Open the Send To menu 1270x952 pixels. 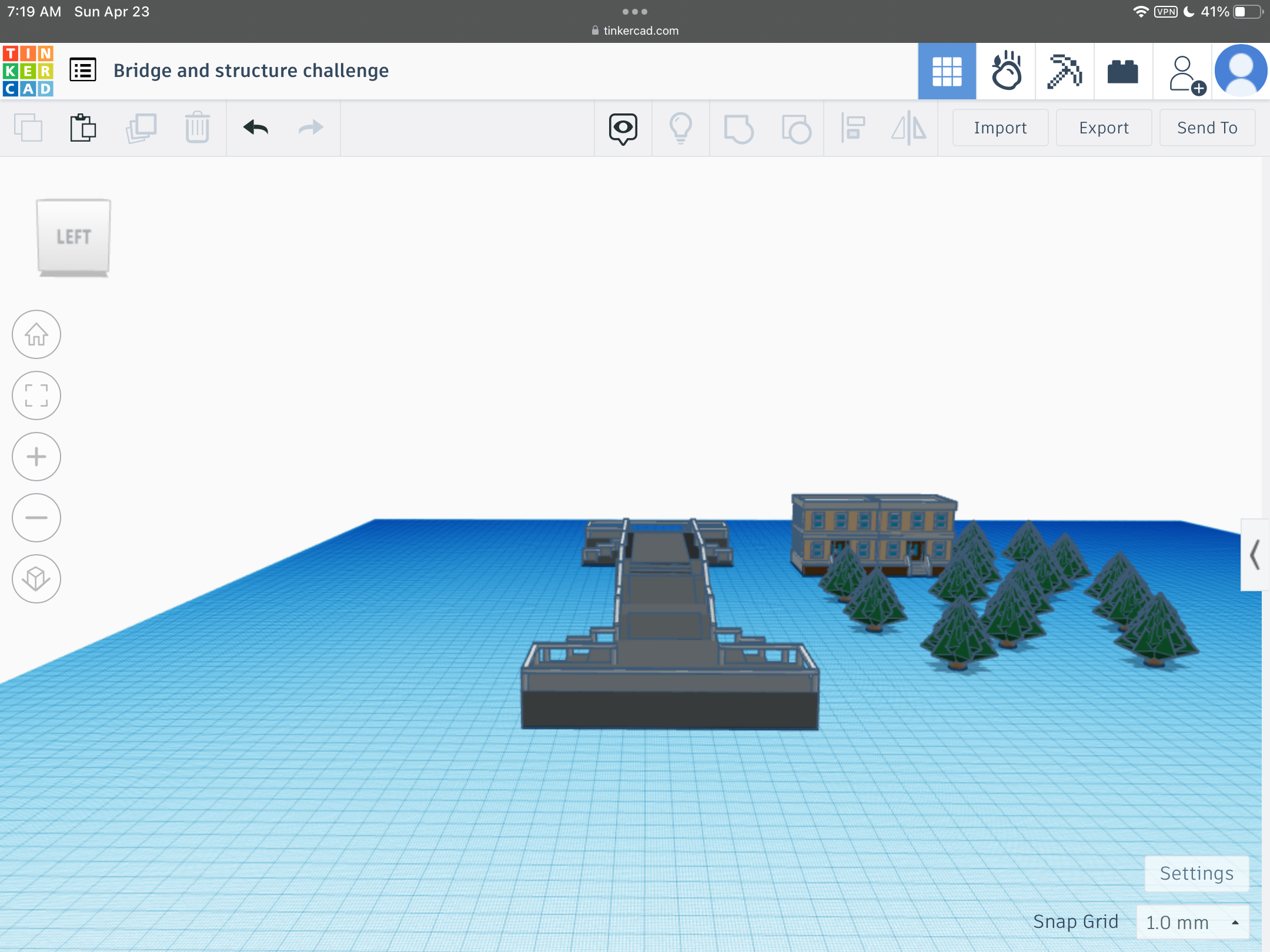1206,128
